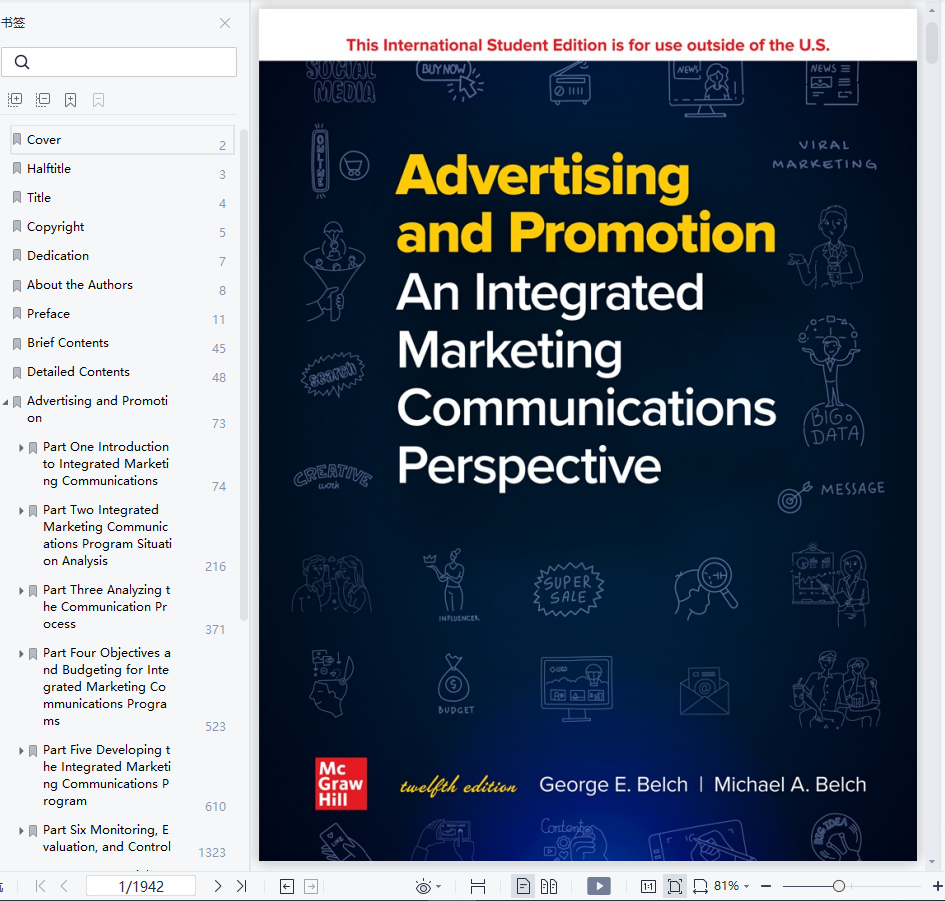The image size is (945, 901).
Task: Click the Dedication bookmark's ribbon icon
Action: tap(17, 256)
